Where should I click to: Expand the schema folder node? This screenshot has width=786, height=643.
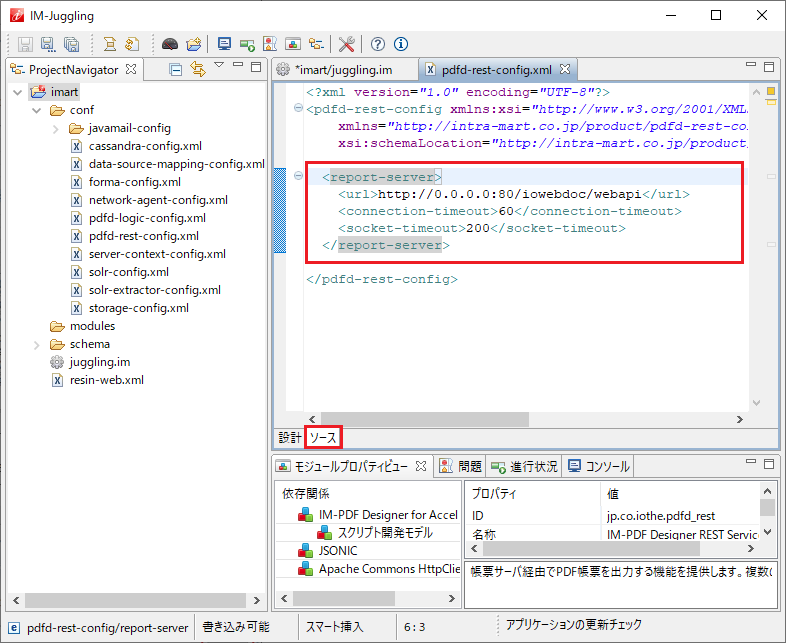38,344
